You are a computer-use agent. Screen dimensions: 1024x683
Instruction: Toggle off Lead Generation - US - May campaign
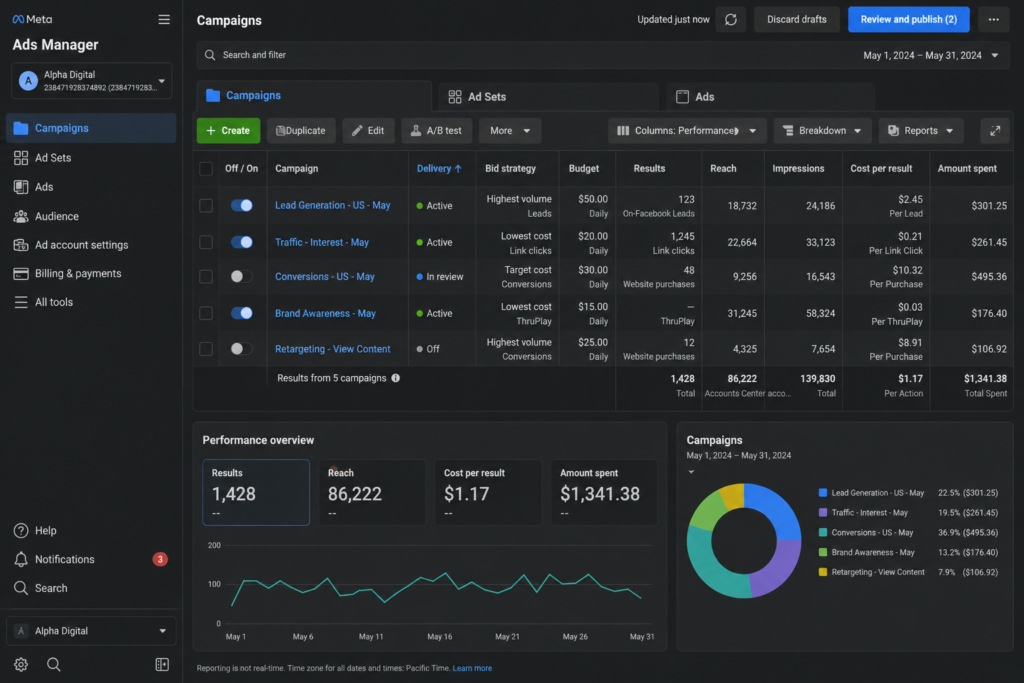tap(242, 206)
